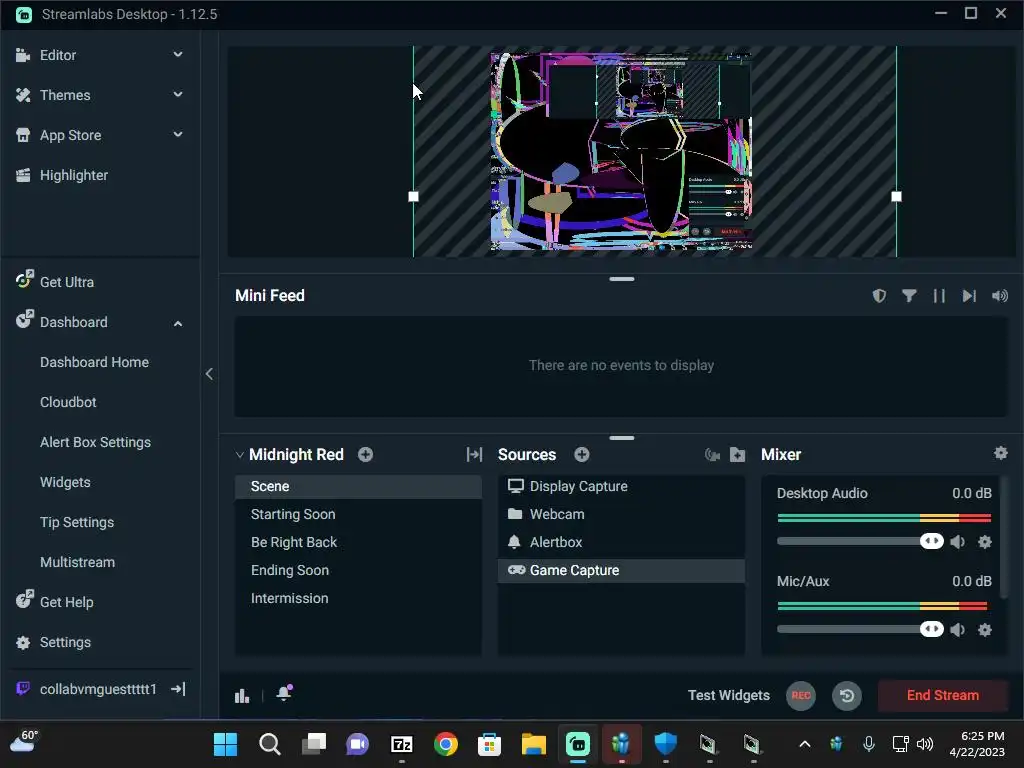
Task: Click the Mixer panel scrollbar
Action: tap(1004, 537)
